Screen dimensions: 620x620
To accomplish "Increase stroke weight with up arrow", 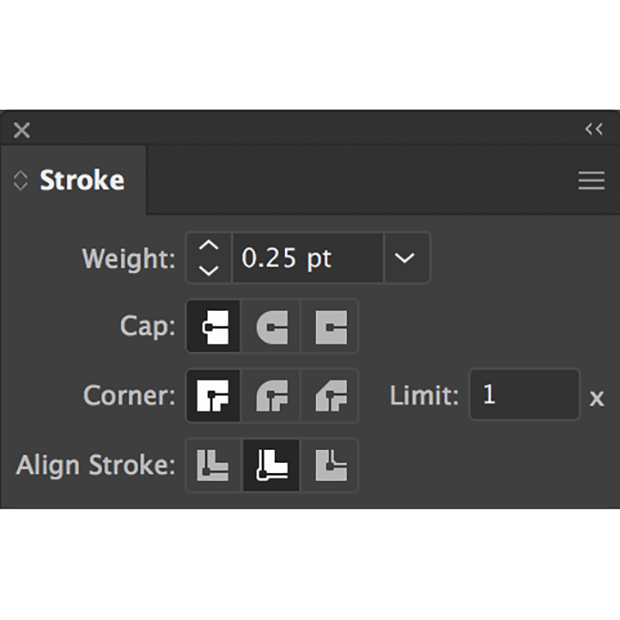I will coord(208,246).
